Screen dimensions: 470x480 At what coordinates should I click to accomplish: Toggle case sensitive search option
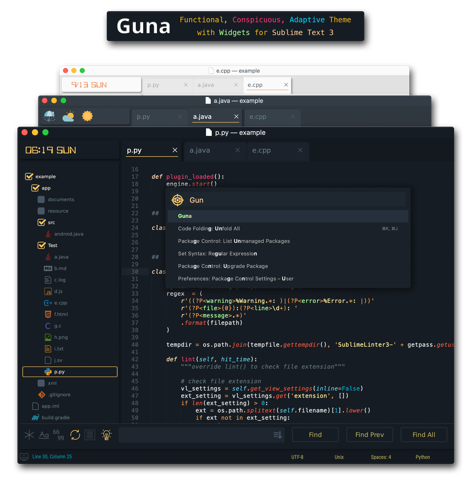[x=44, y=435]
